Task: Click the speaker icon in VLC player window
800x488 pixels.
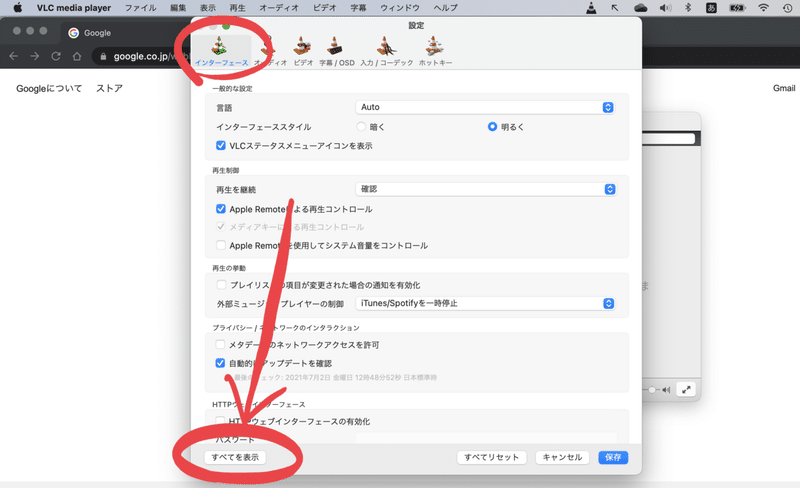Action: point(666,390)
